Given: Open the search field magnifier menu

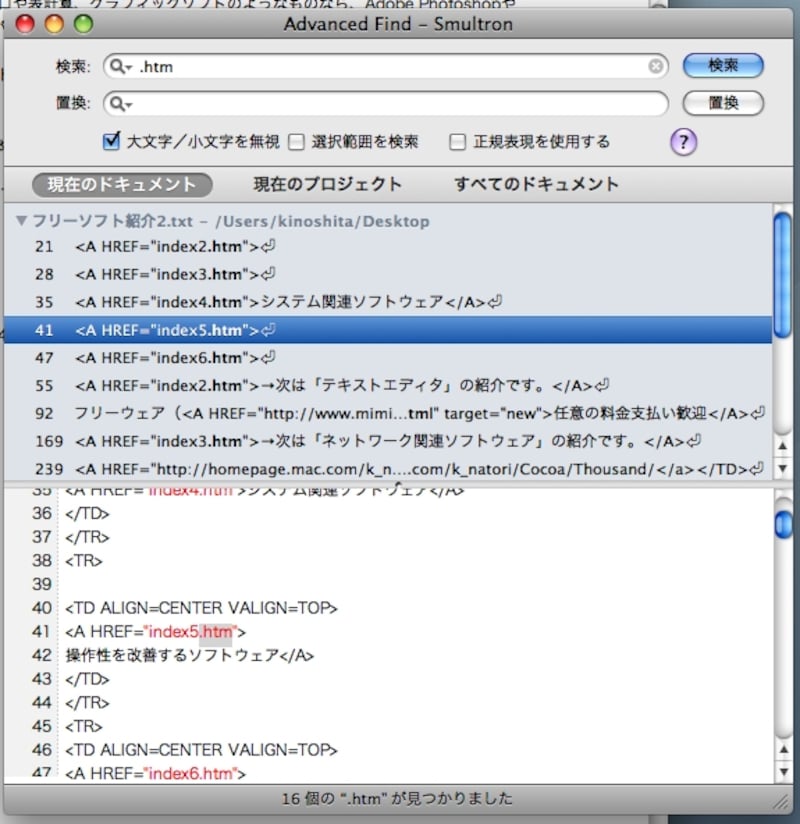Looking at the screenshot, I should 120,67.
